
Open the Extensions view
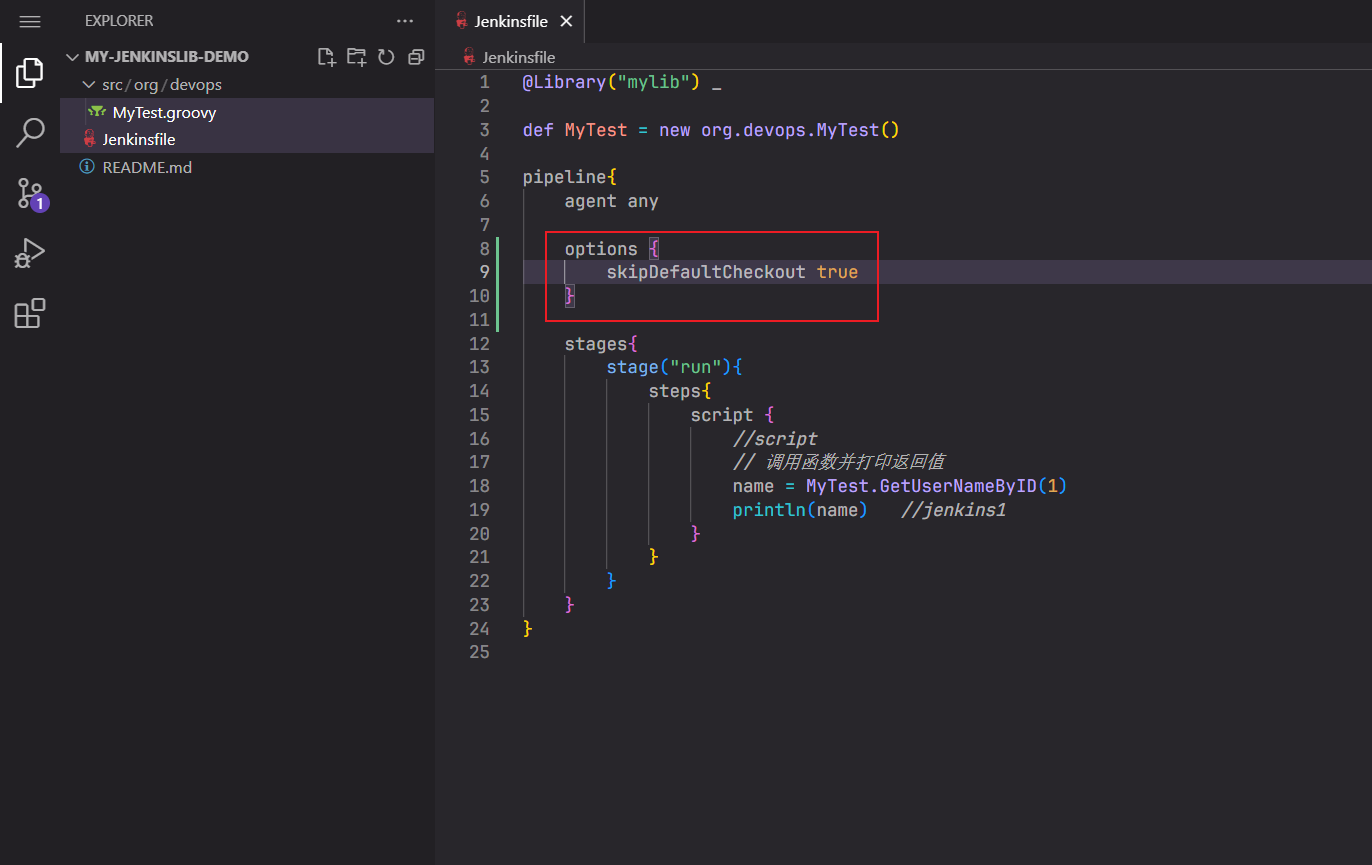click(x=30, y=313)
